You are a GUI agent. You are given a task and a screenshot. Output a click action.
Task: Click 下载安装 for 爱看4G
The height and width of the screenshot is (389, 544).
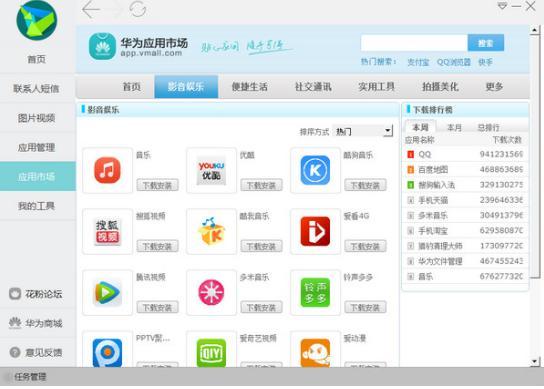pos(365,246)
